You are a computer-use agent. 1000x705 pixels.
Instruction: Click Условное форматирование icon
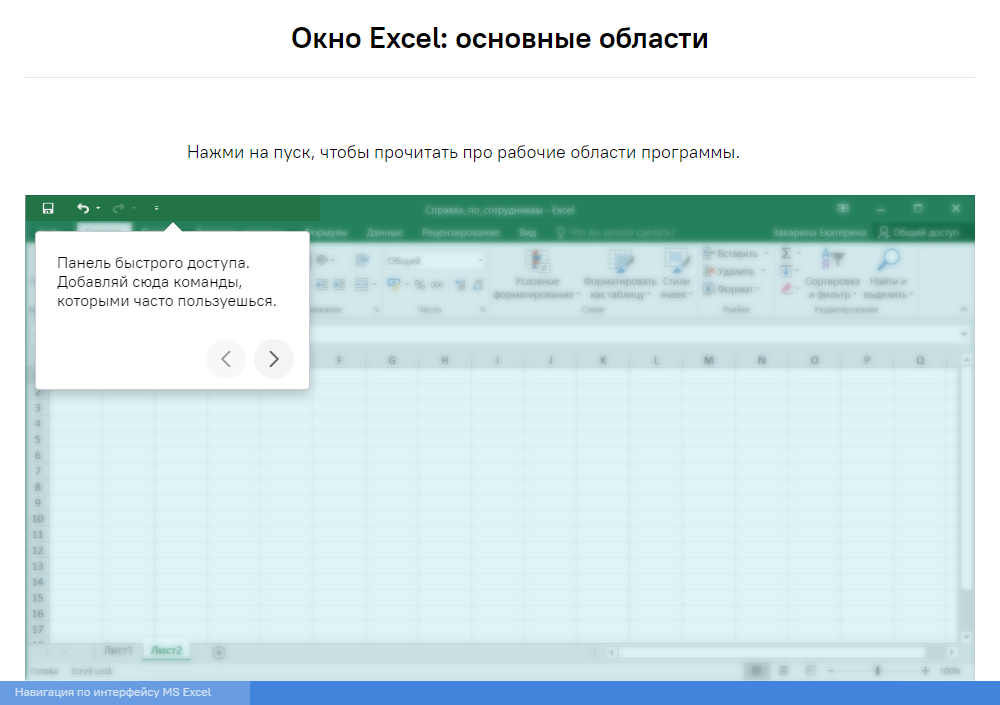click(537, 262)
